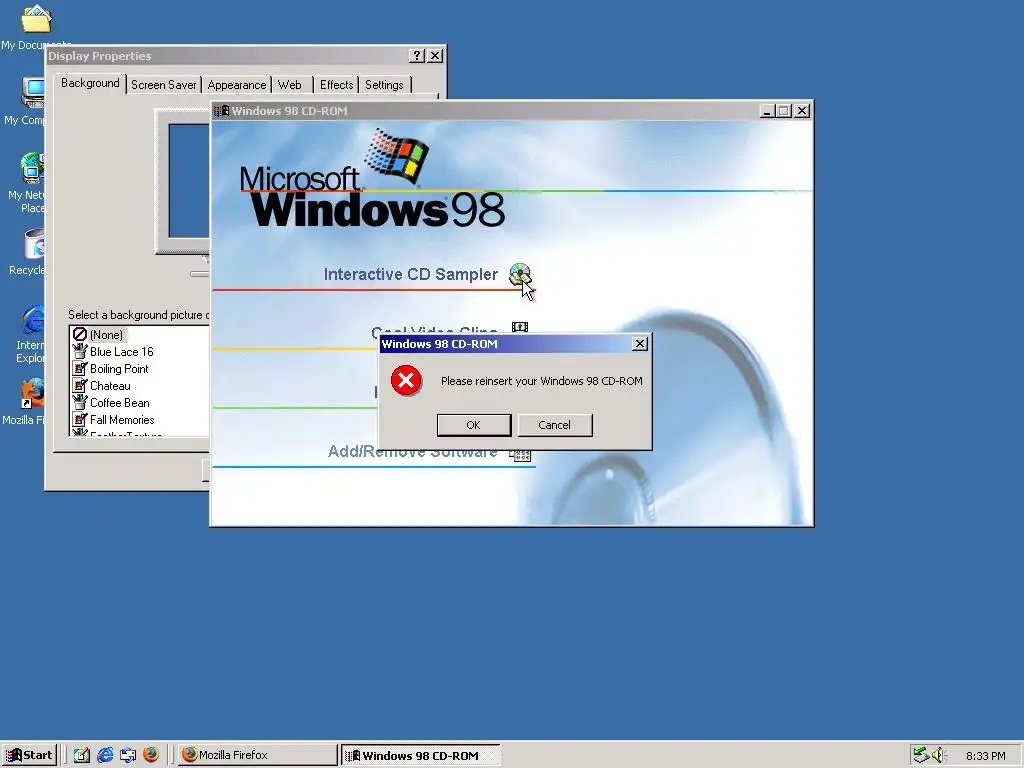The height and width of the screenshot is (768, 1024).
Task: Minimize the Windows 98 CD-ROM window
Action: click(768, 111)
